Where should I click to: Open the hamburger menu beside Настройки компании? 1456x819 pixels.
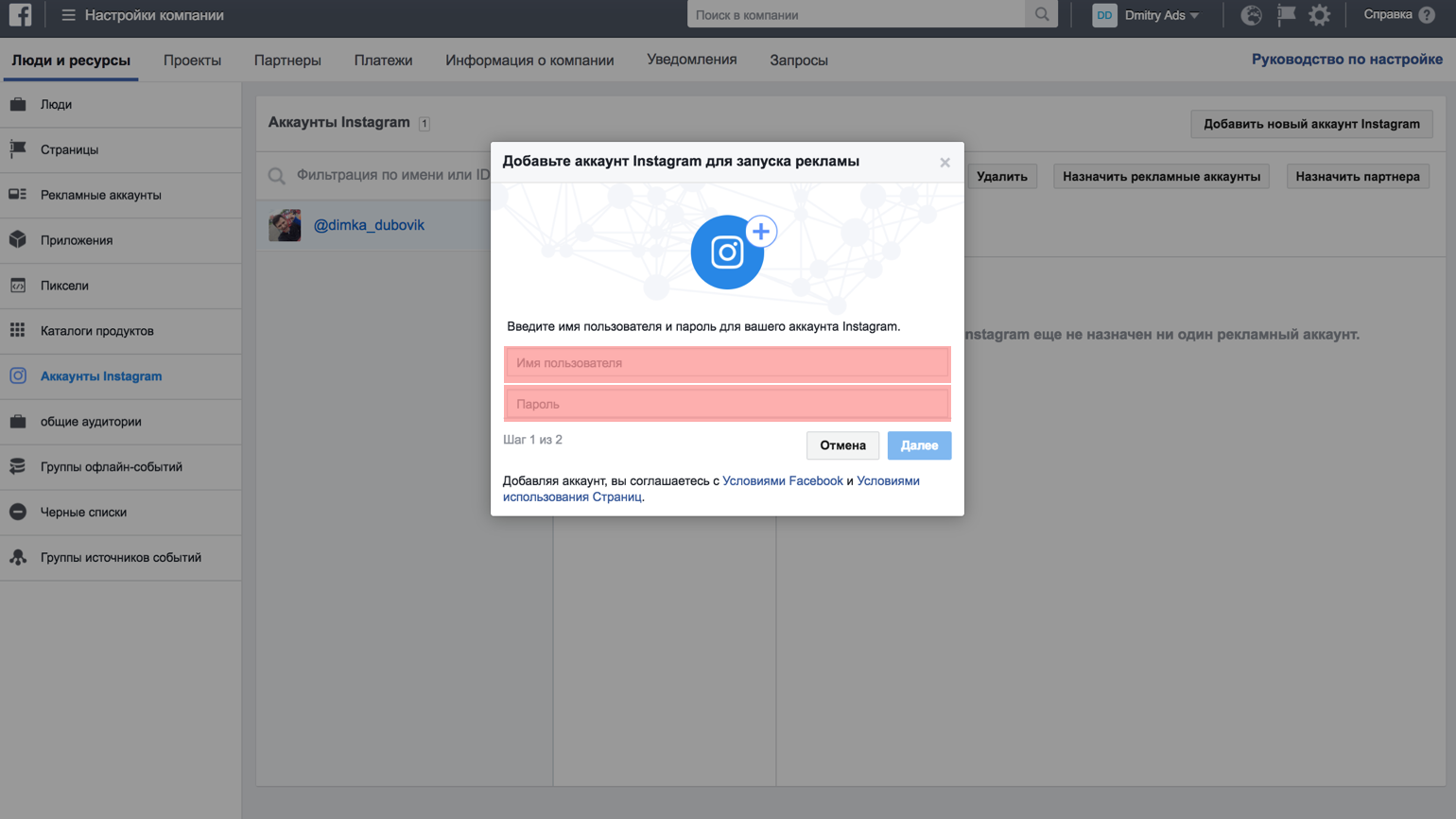[x=68, y=15]
